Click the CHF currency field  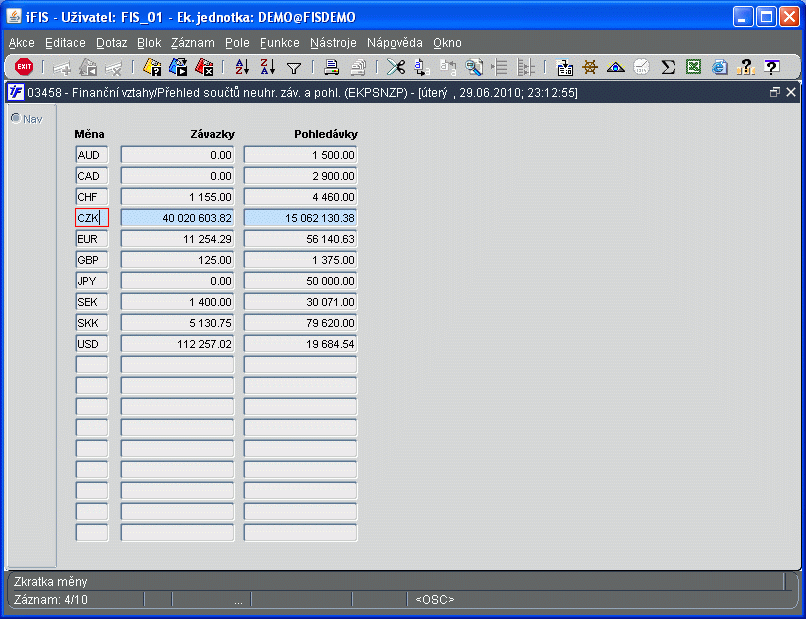coord(92,197)
